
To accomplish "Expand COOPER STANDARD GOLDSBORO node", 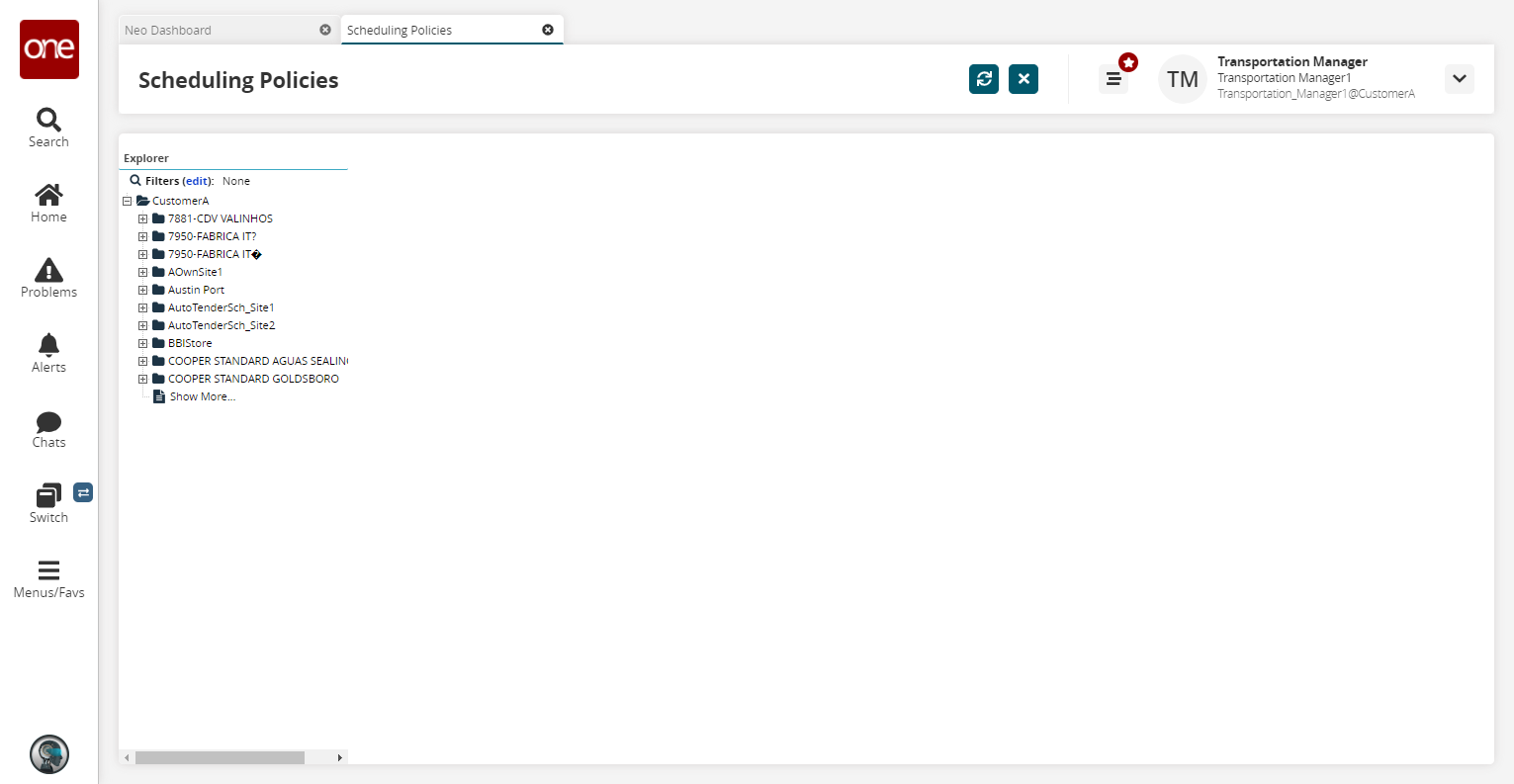I will click(x=143, y=379).
